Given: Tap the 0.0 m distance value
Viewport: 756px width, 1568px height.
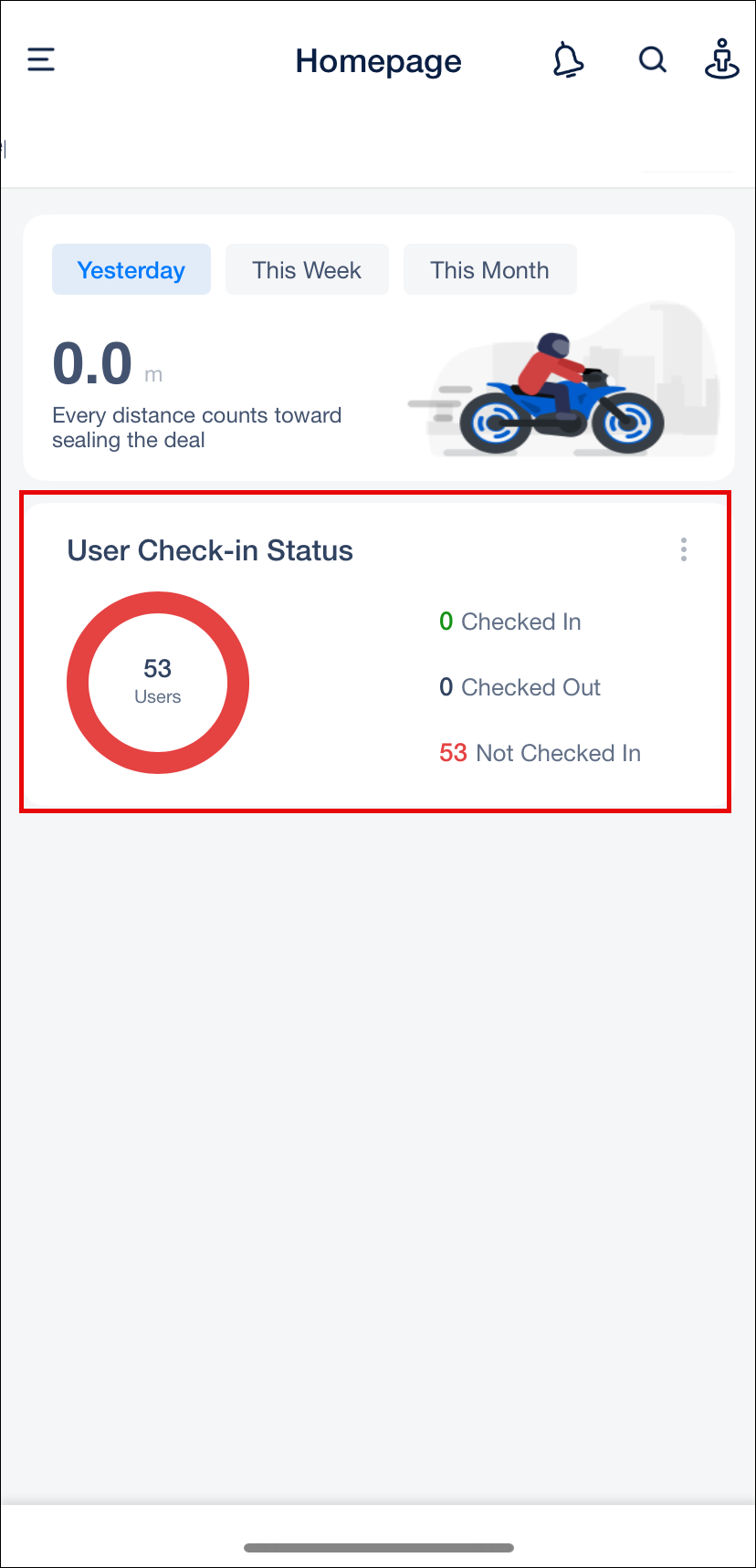Looking at the screenshot, I should click(x=107, y=364).
